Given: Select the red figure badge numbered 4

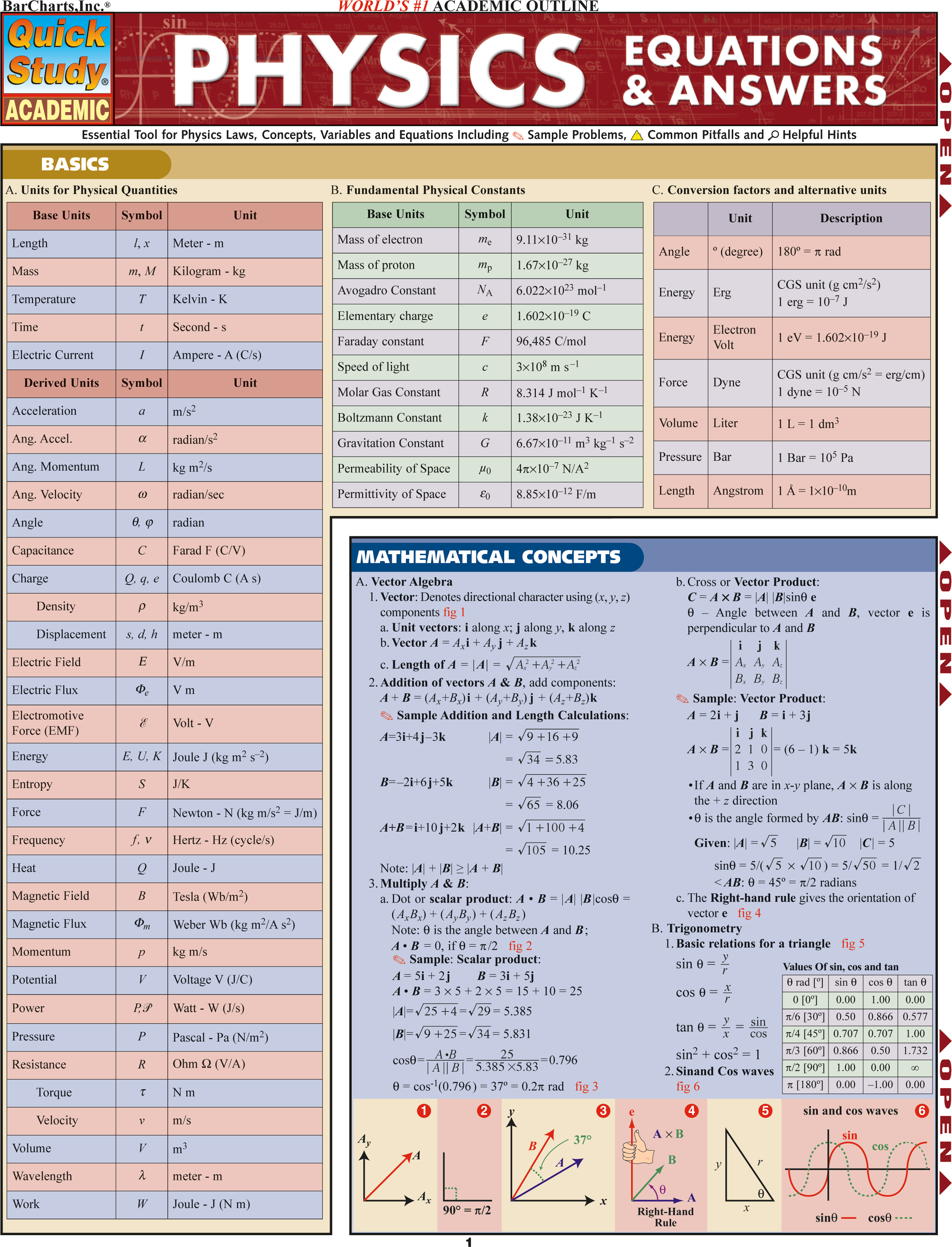Looking at the screenshot, I should click(x=691, y=1111).
